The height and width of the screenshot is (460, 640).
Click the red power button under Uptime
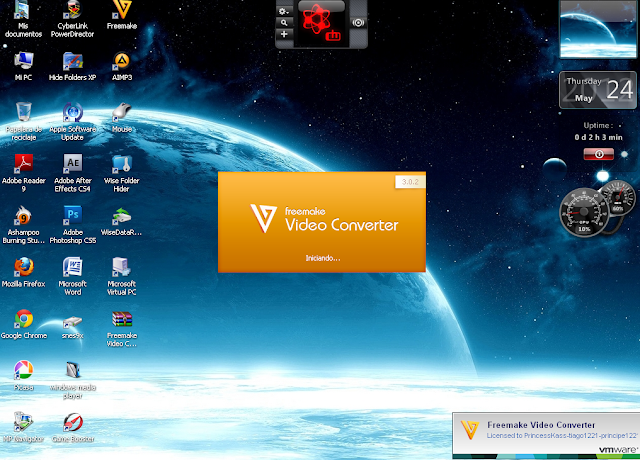click(x=598, y=154)
